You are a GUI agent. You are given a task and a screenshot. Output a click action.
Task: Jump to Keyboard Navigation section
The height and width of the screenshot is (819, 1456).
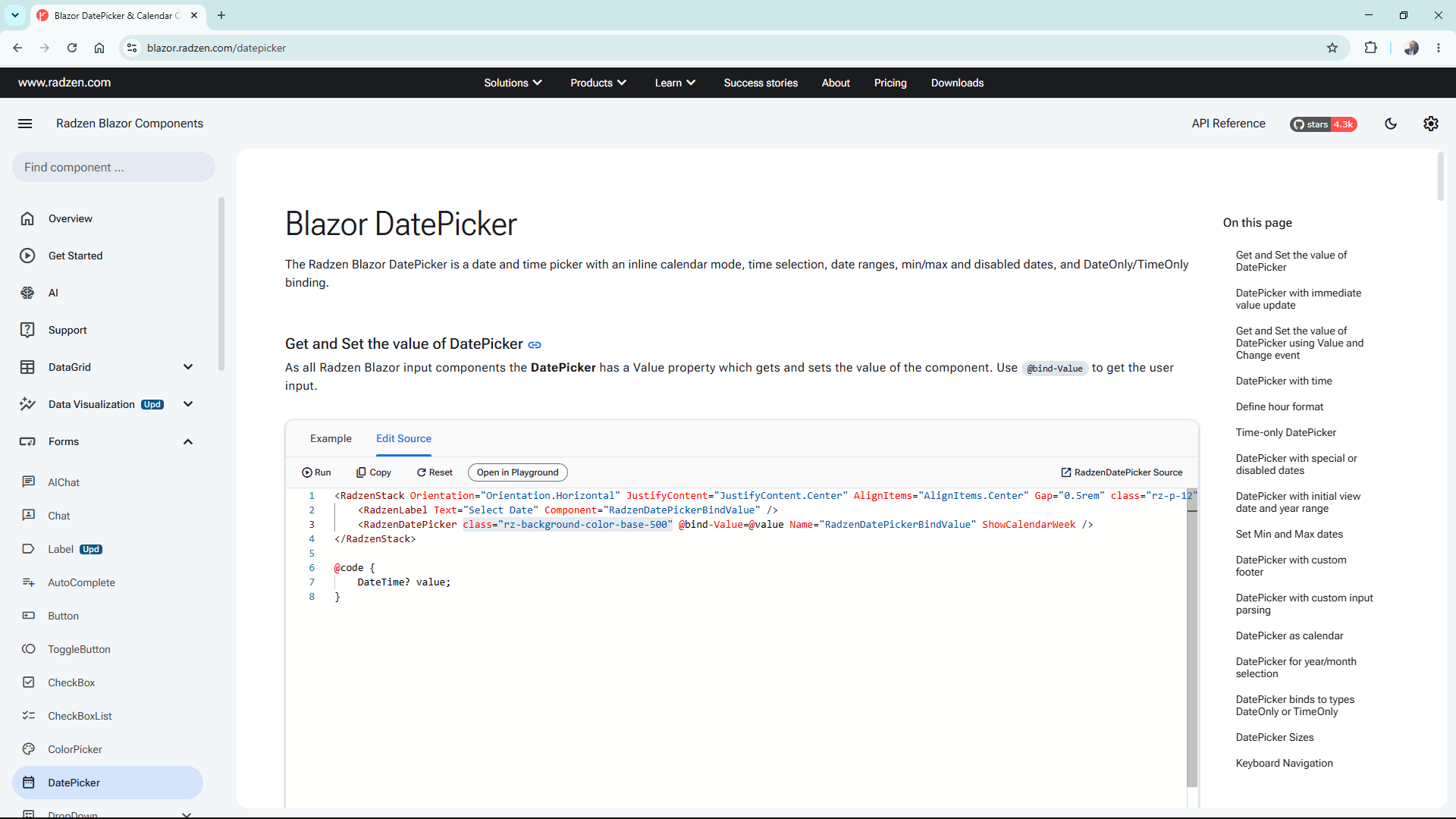[x=1284, y=763]
